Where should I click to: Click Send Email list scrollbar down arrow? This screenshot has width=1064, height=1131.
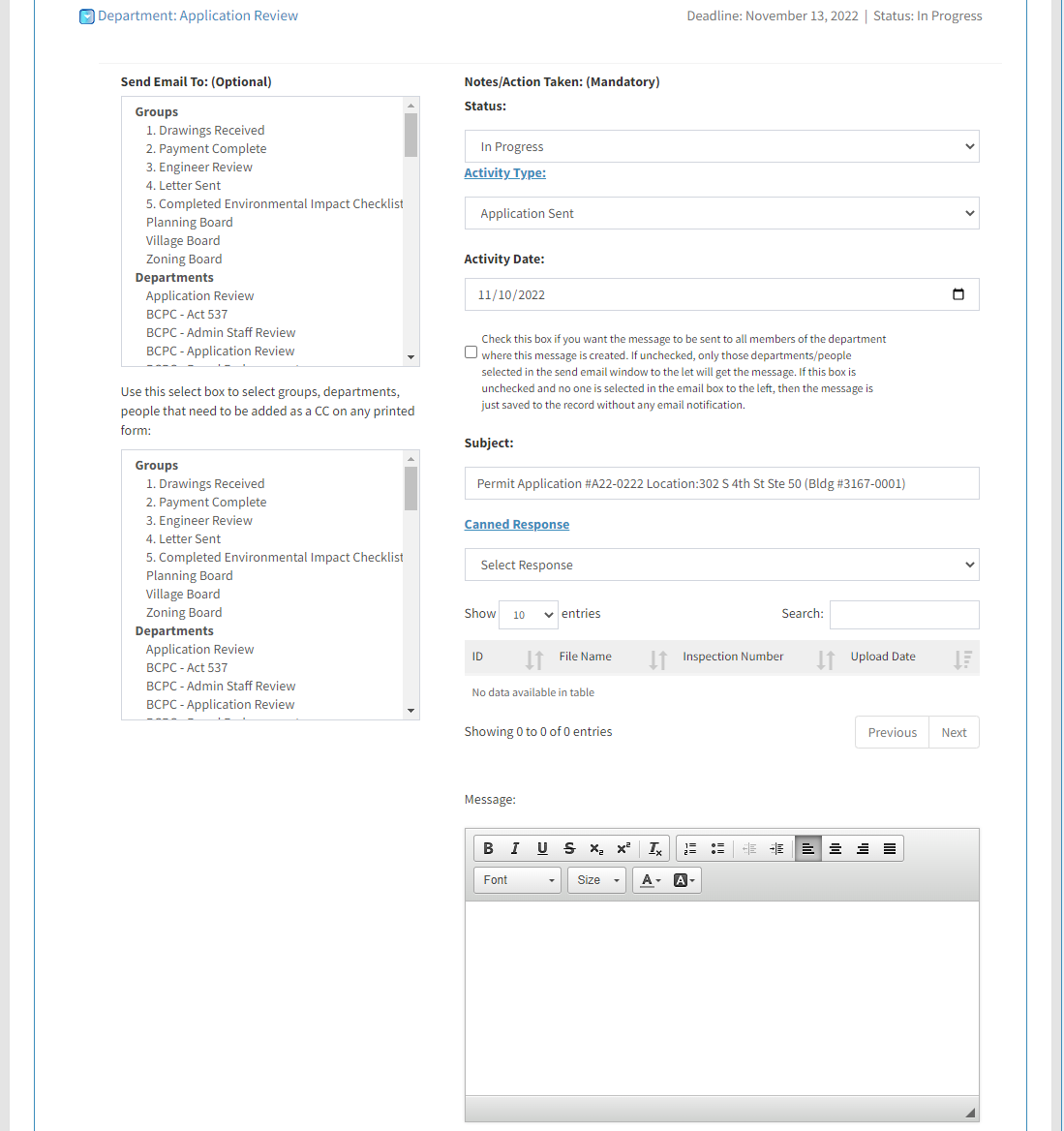click(x=411, y=357)
